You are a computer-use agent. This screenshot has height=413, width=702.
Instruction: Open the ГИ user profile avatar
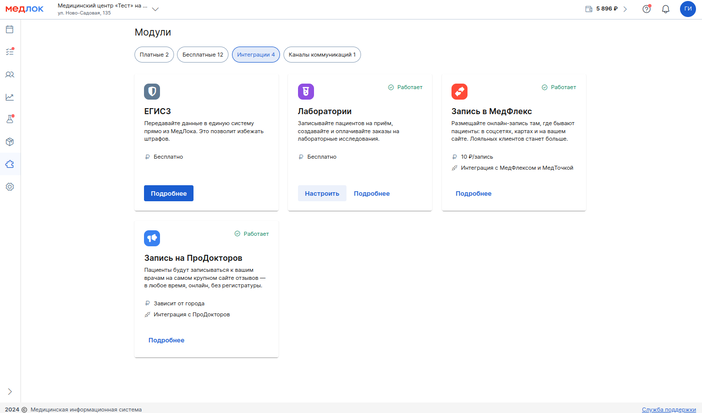point(688,9)
